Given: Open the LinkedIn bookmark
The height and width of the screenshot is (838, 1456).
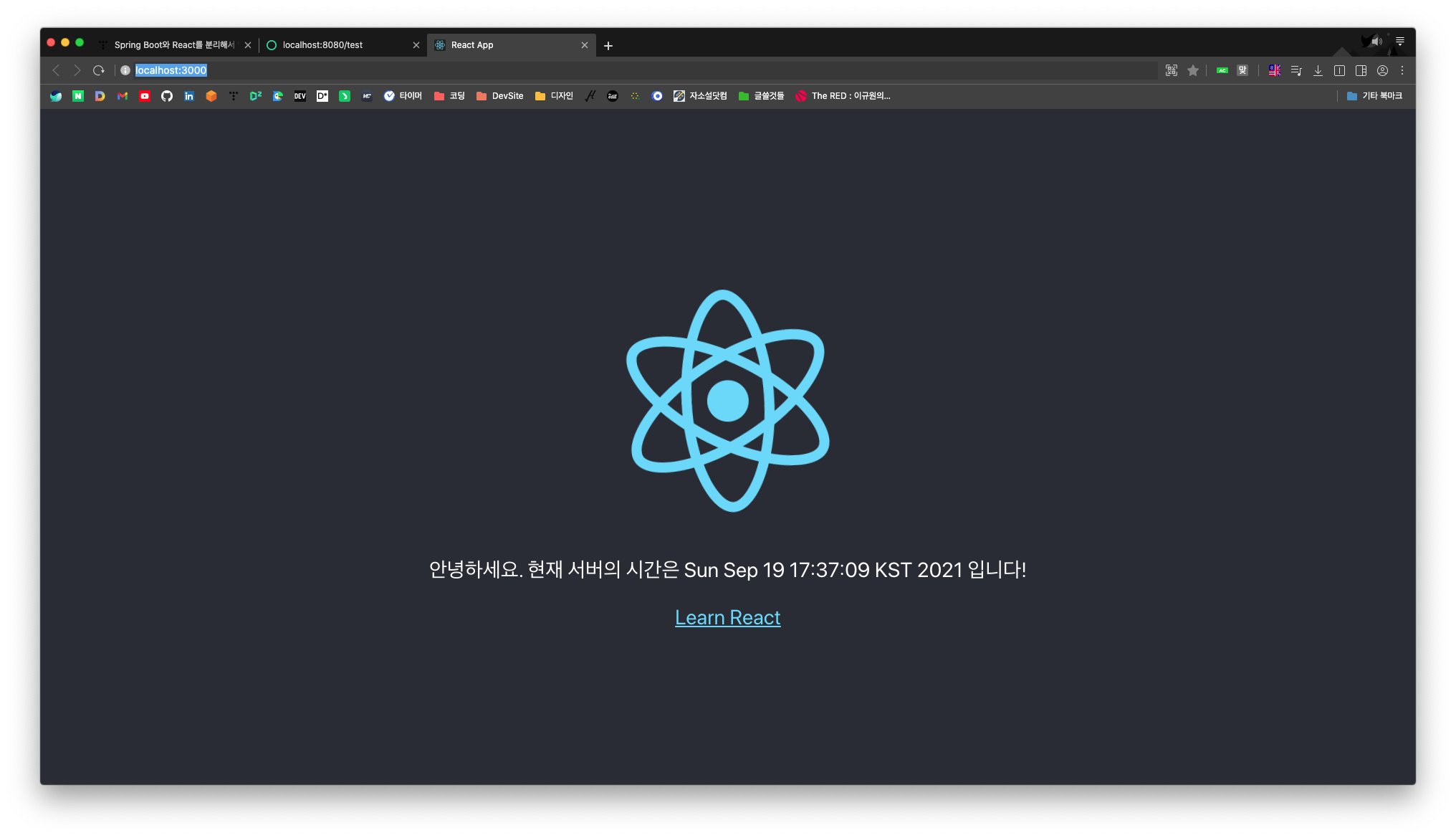Looking at the screenshot, I should [189, 96].
